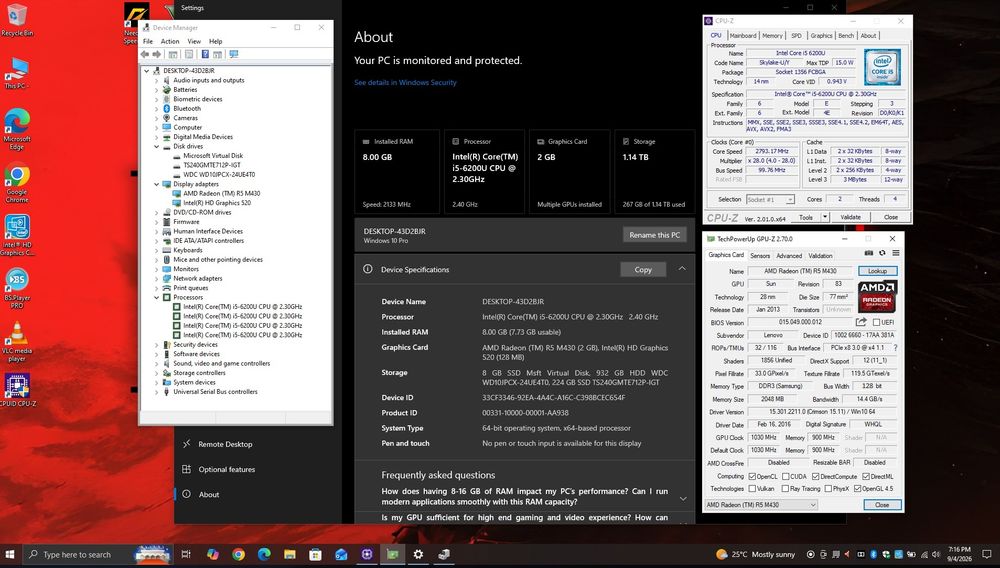Open Intel HD Graphics Control Panel icon
1000x568 pixels.
click(x=17, y=235)
